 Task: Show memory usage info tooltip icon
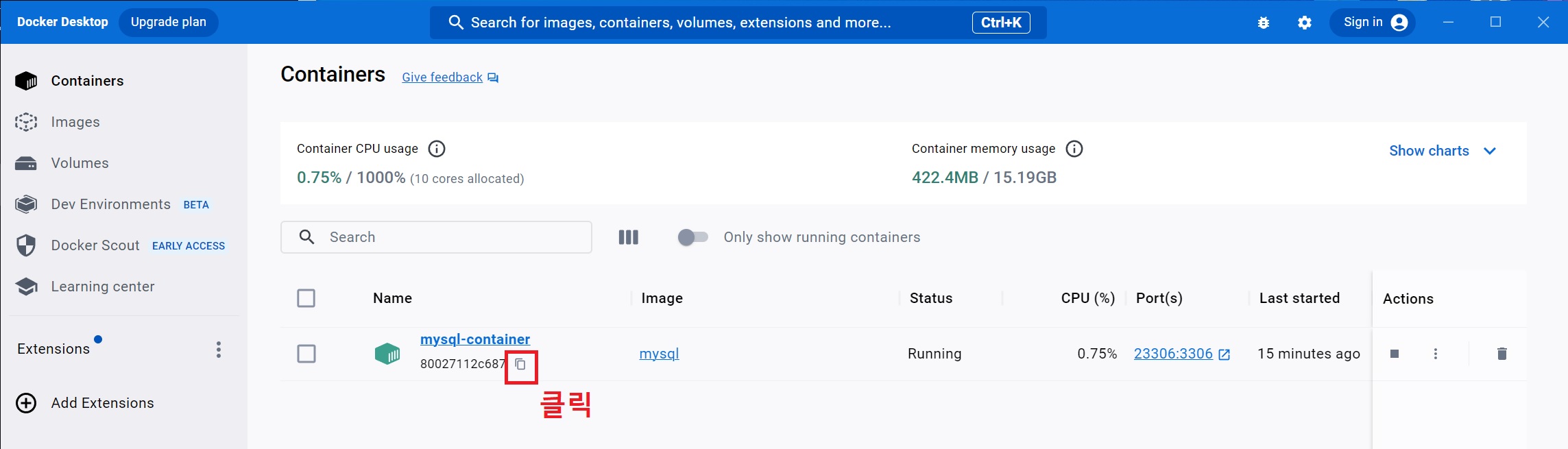pos(1074,149)
